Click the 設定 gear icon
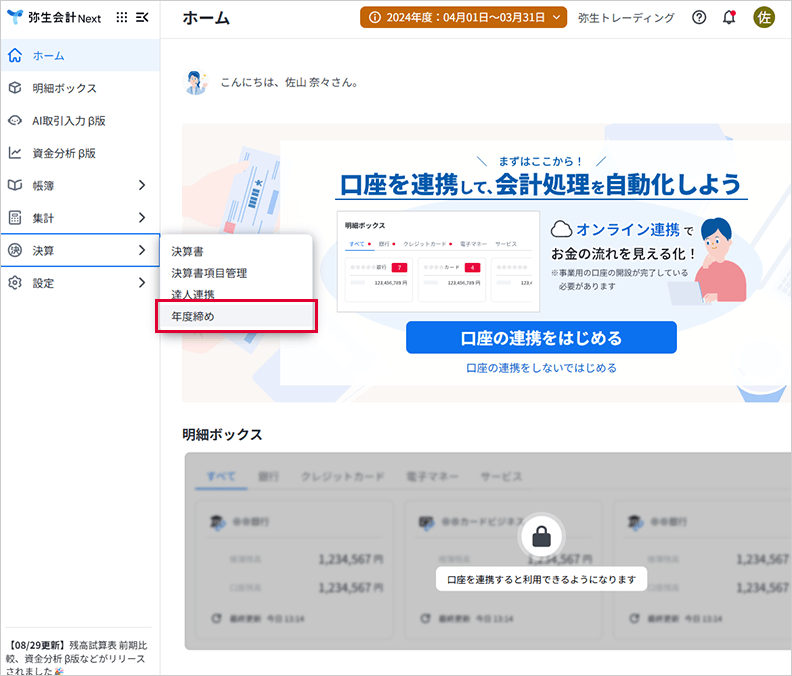Screen dimensions: 792x676 coord(15,283)
